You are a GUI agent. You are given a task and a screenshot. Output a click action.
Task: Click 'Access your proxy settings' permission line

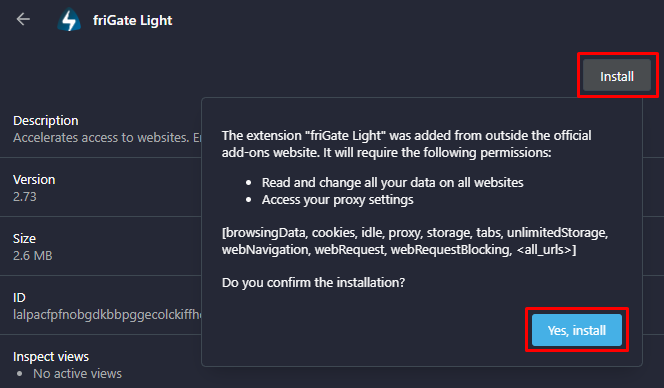(x=338, y=200)
